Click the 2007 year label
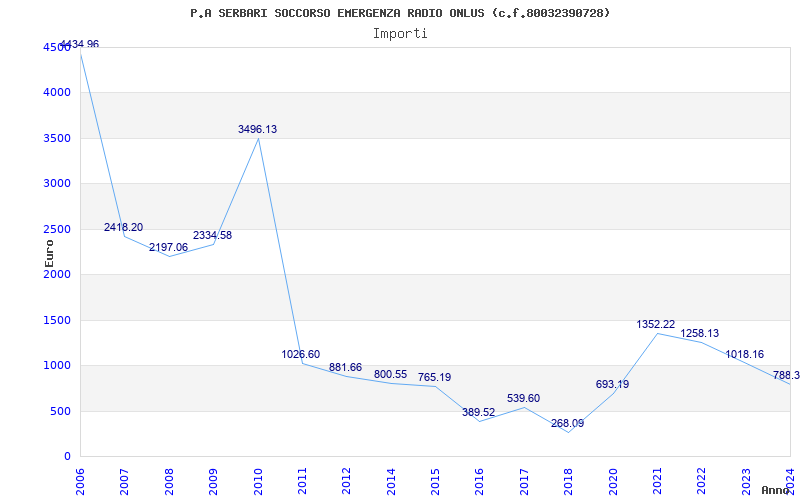The height and width of the screenshot is (500, 800). 124,481
